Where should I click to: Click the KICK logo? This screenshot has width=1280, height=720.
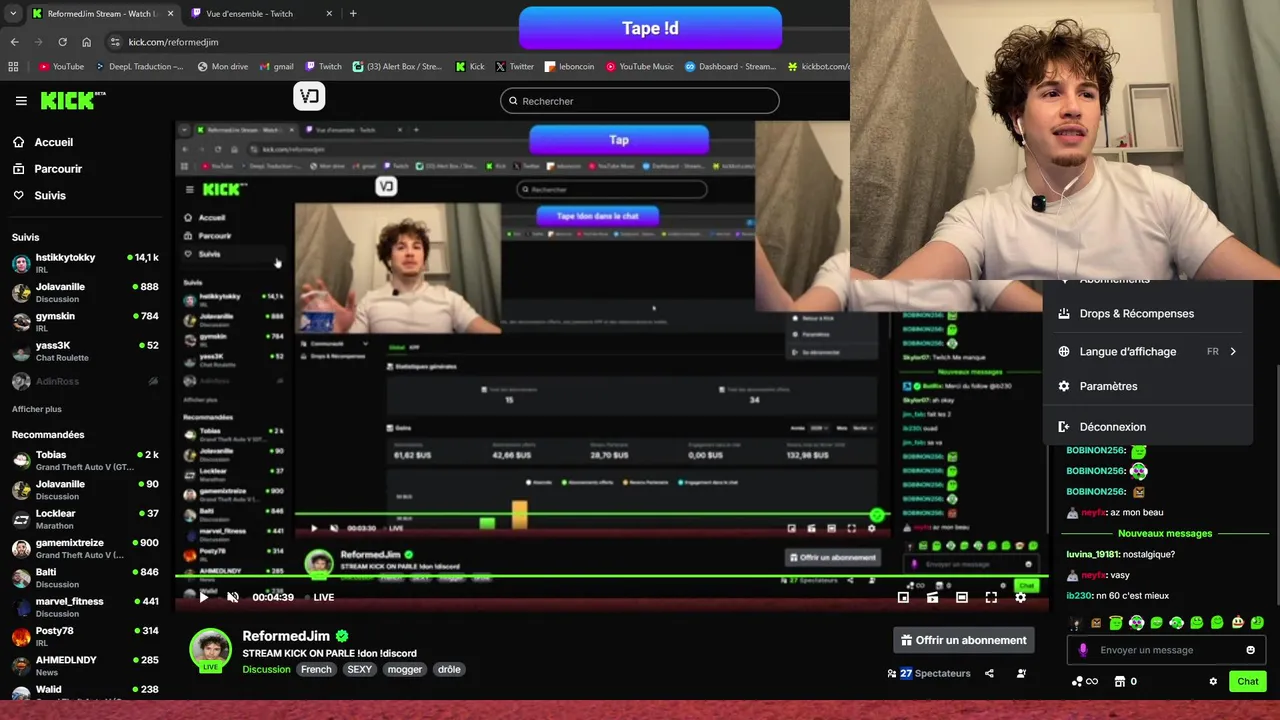pos(71,100)
